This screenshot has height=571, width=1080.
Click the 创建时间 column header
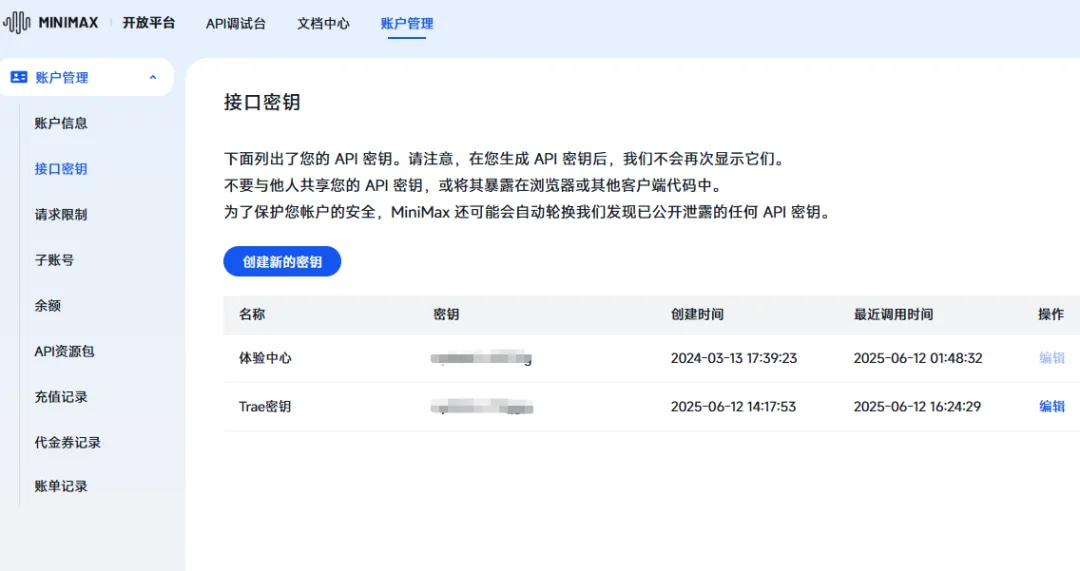pos(697,315)
